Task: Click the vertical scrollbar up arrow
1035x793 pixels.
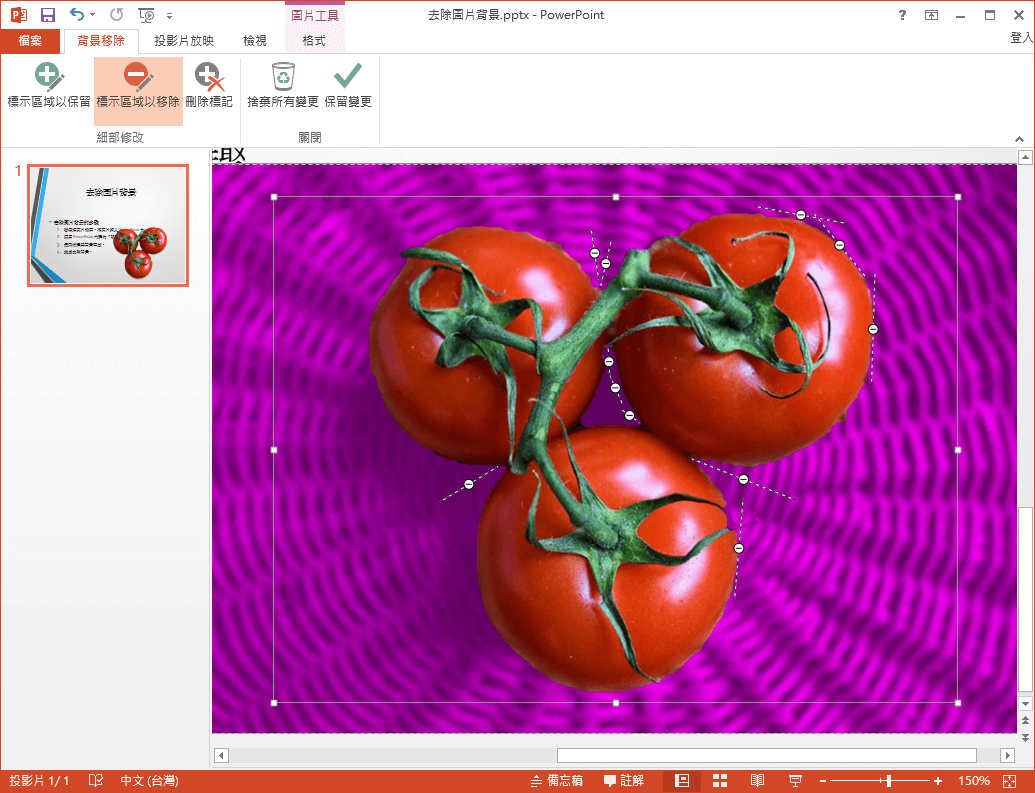Action: coord(1024,157)
